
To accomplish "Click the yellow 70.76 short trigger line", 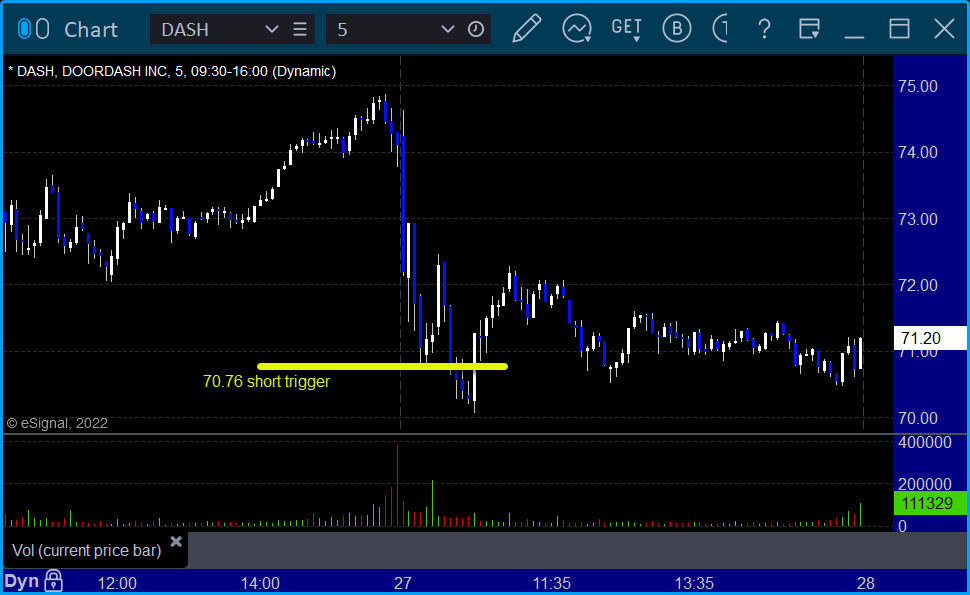I will click(x=382, y=367).
